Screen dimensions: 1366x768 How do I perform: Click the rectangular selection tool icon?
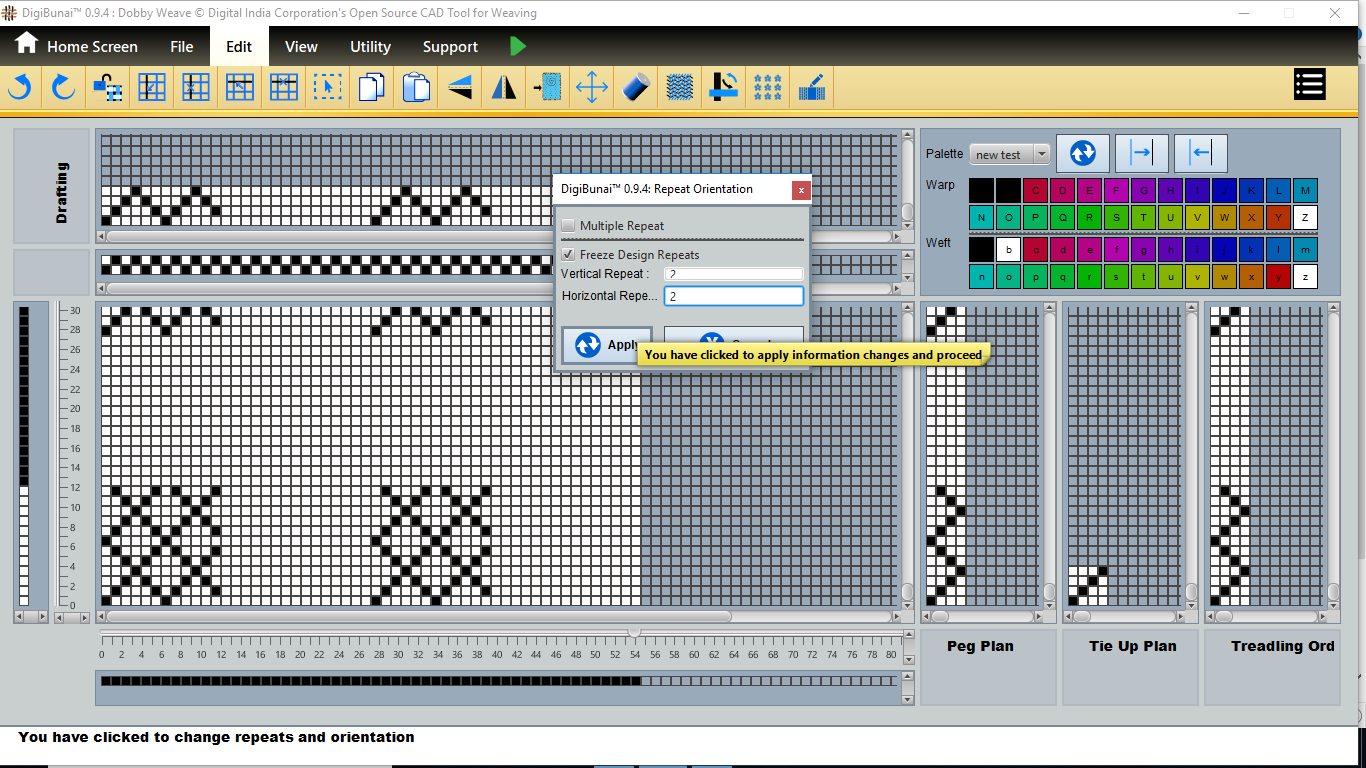tap(327, 88)
